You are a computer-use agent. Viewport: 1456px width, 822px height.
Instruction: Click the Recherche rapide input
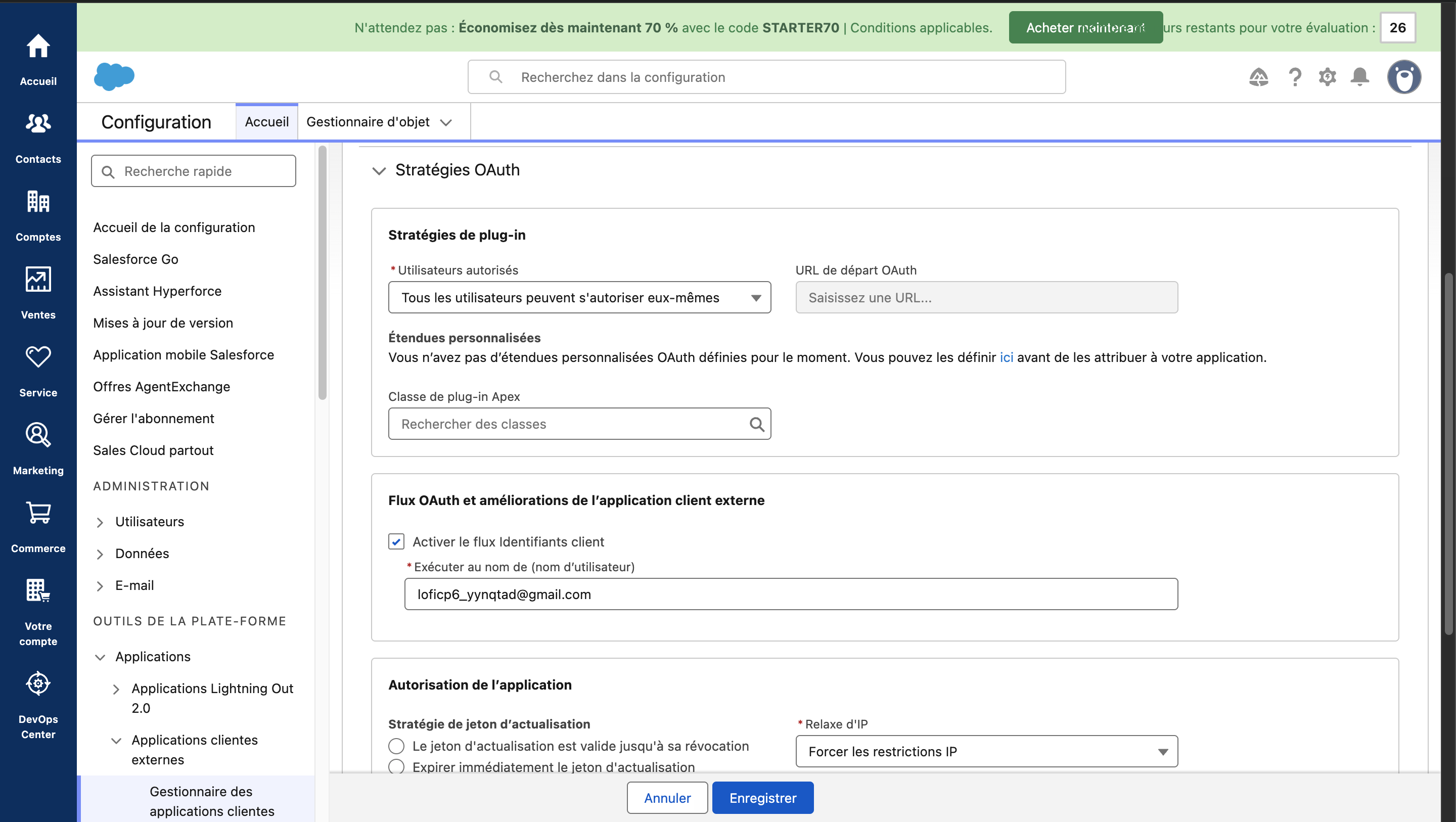193,171
